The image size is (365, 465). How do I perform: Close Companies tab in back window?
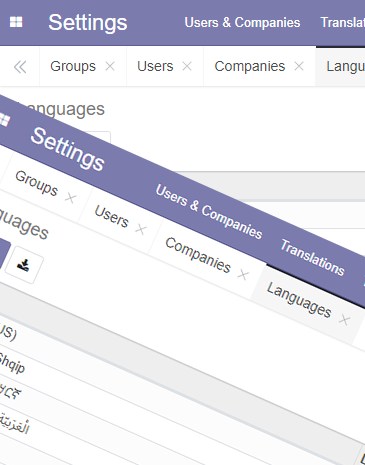[x=299, y=66]
